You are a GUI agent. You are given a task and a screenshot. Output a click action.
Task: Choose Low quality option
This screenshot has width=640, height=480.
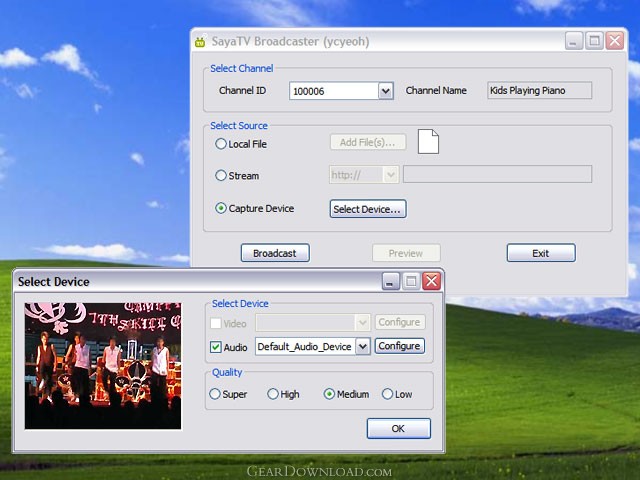click(x=387, y=394)
